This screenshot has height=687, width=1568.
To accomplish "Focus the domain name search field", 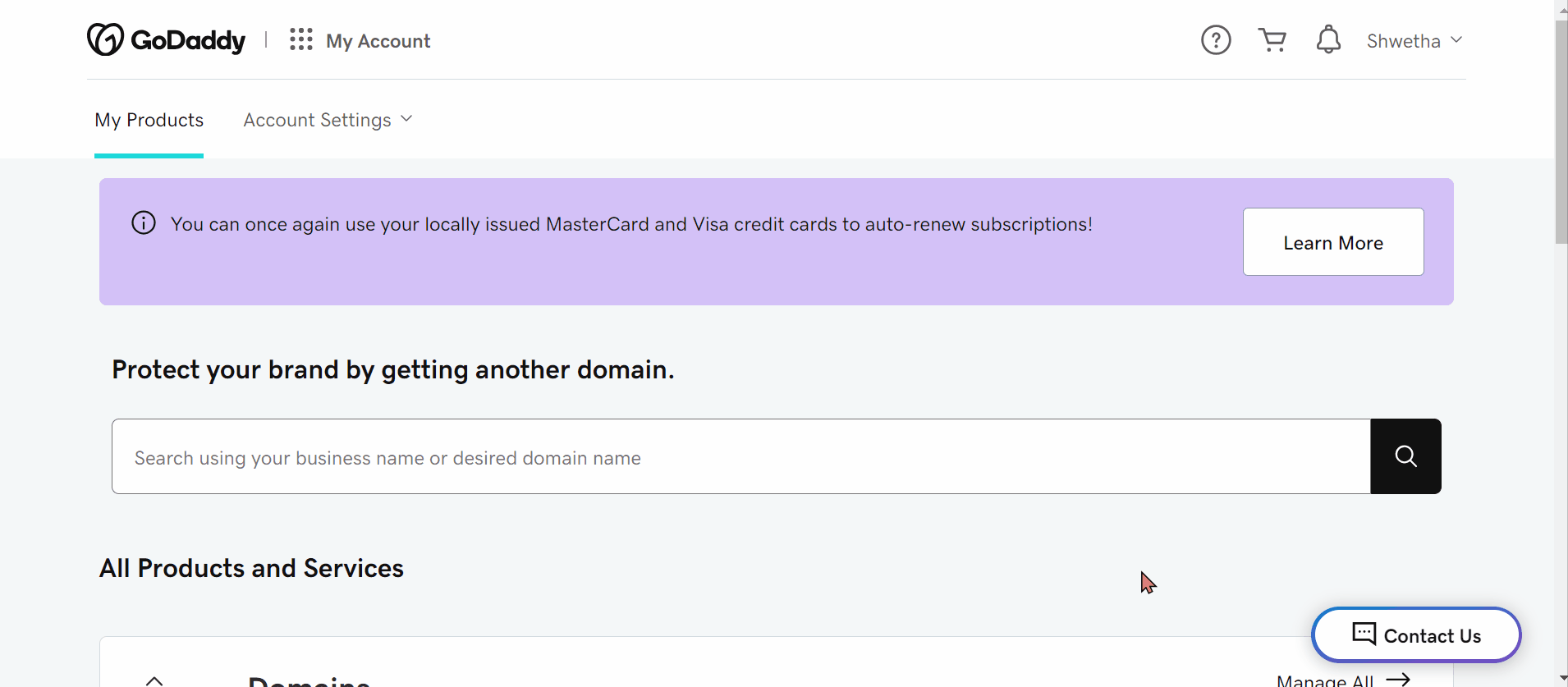I will pyautogui.click(x=740, y=456).
